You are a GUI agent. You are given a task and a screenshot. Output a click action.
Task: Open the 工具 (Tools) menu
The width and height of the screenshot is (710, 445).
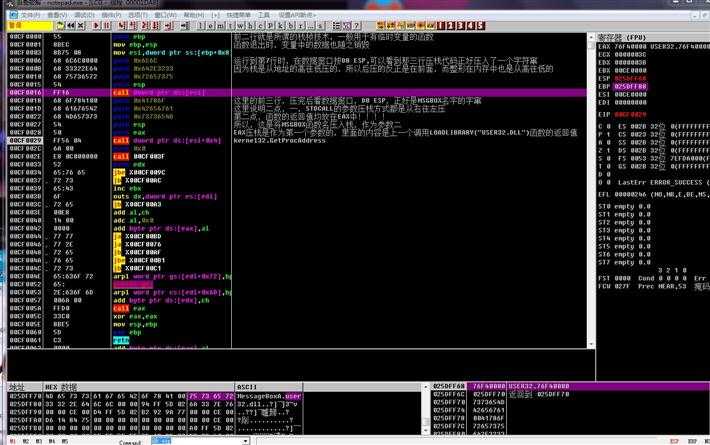pos(264,15)
